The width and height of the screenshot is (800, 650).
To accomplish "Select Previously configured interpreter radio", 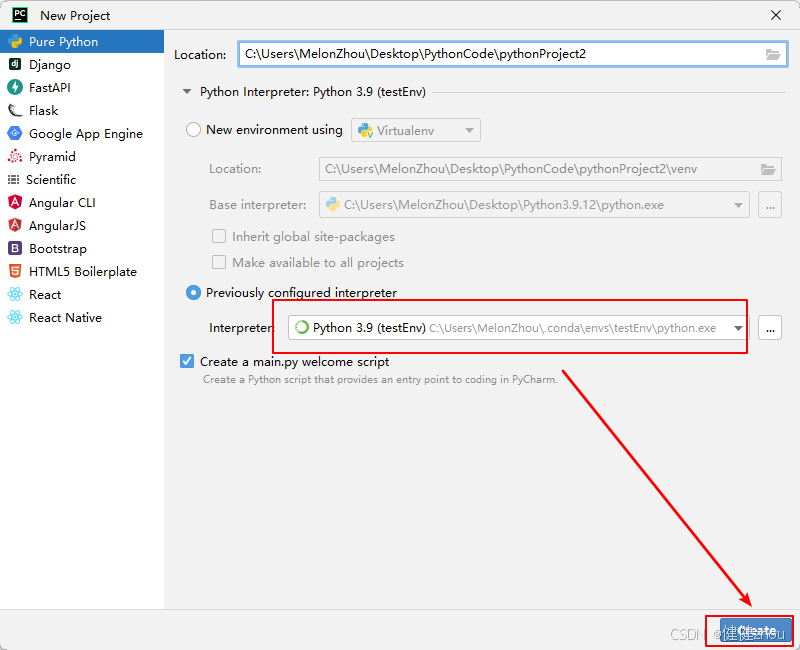I will coord(193,292).
